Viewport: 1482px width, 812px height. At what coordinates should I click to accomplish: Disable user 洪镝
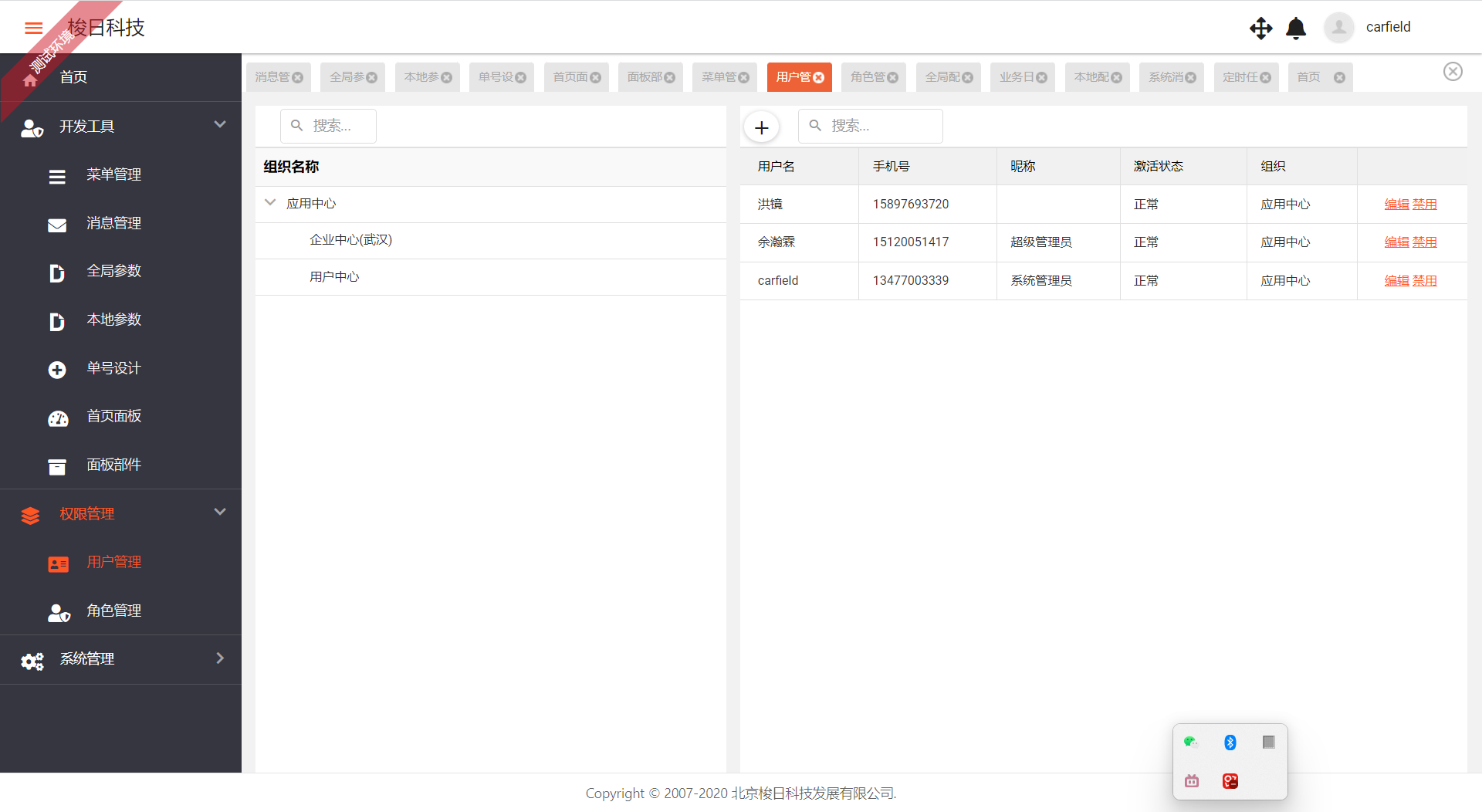pyautogui.click(x=1424, y=205)
